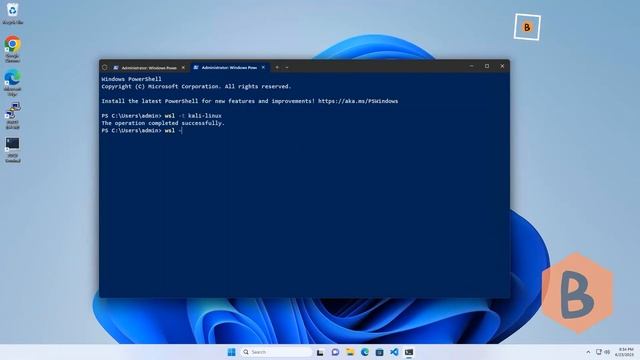This screenshot has height=360, width=640.
Task: Open the terminal shortcut icon on the desktop
Action: coord(12,149)
